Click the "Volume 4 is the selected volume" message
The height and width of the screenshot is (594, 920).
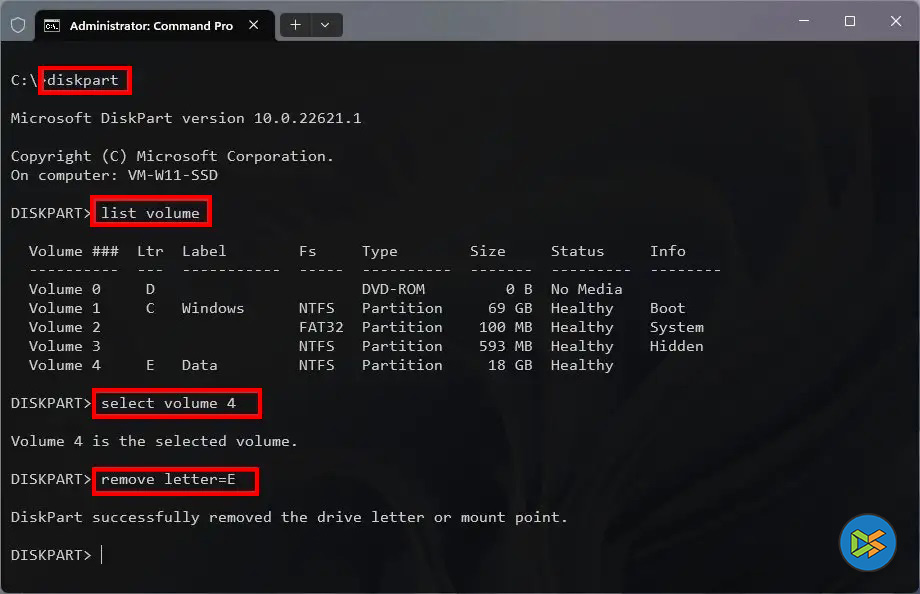click(154, 441)
